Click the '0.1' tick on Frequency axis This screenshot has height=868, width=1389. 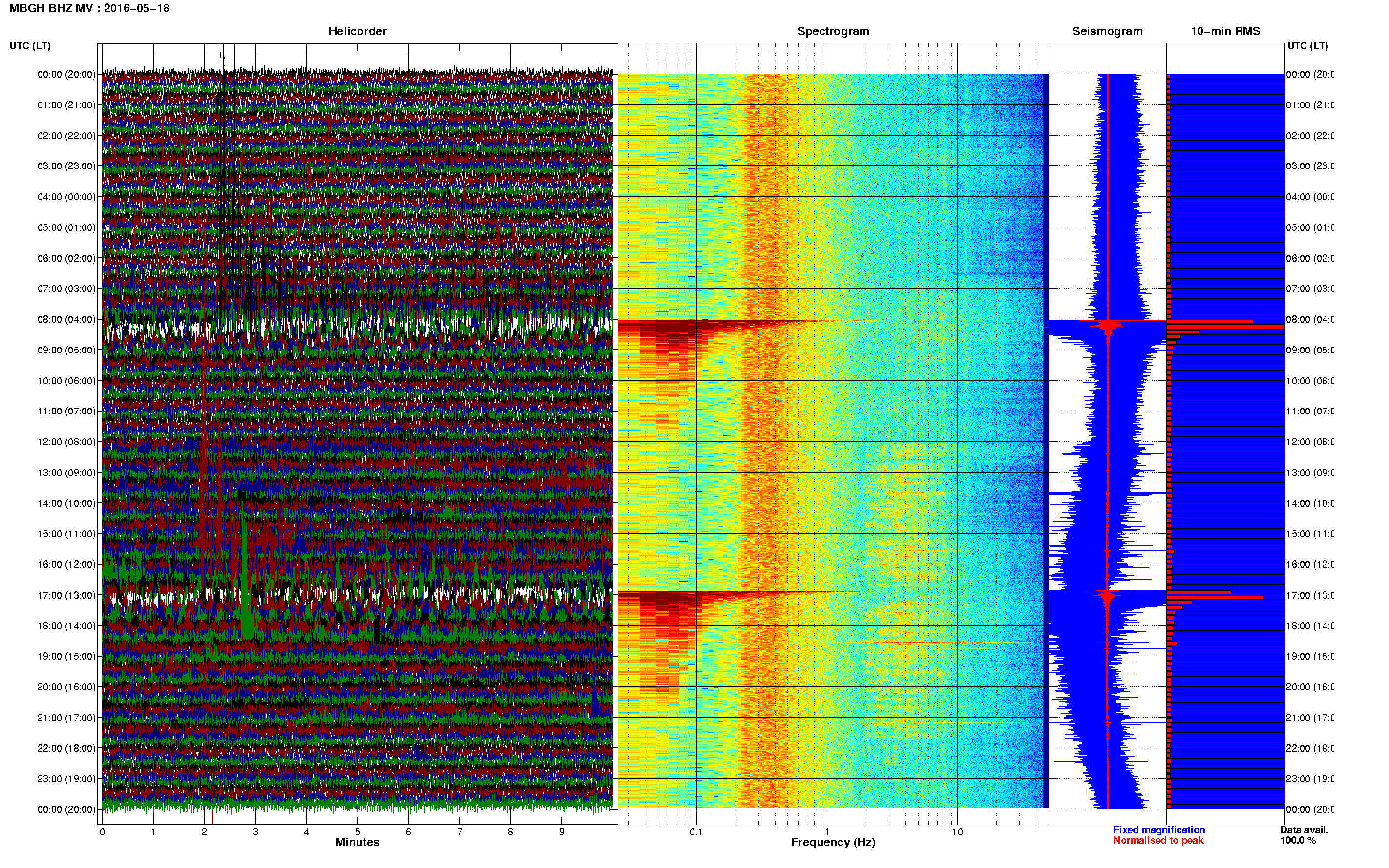click(x=696, y=832)
